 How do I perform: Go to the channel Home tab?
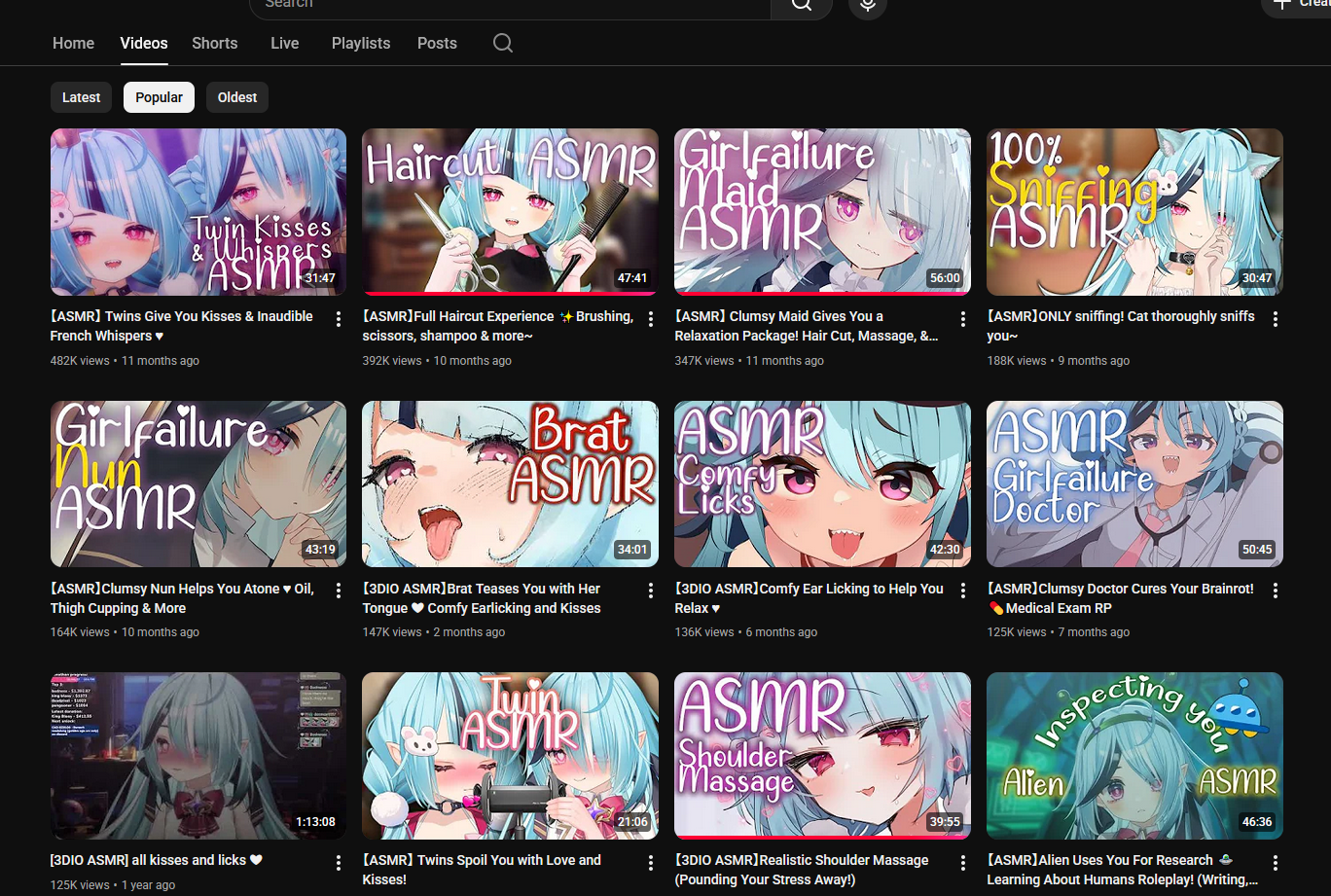(x=73, y=43)
